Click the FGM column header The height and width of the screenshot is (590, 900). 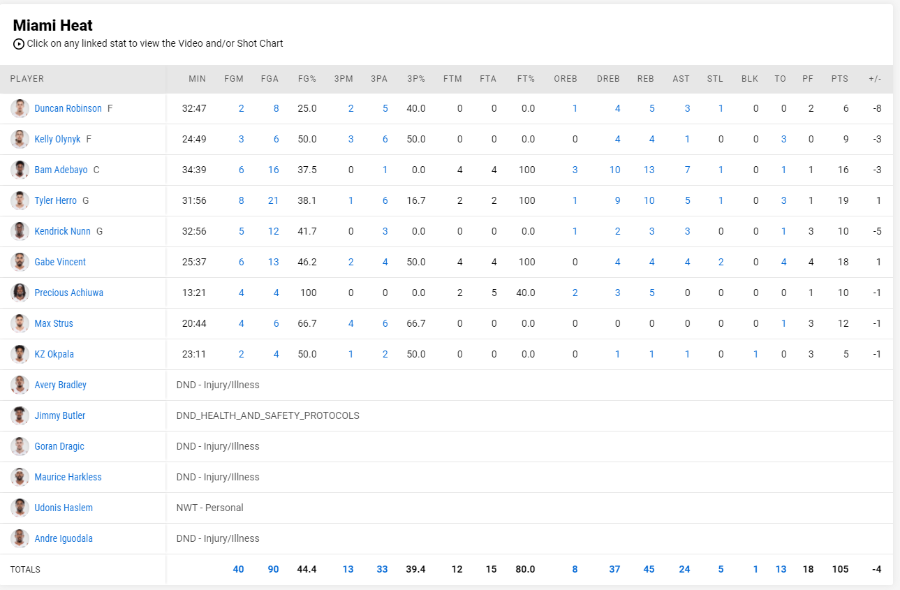234,79
